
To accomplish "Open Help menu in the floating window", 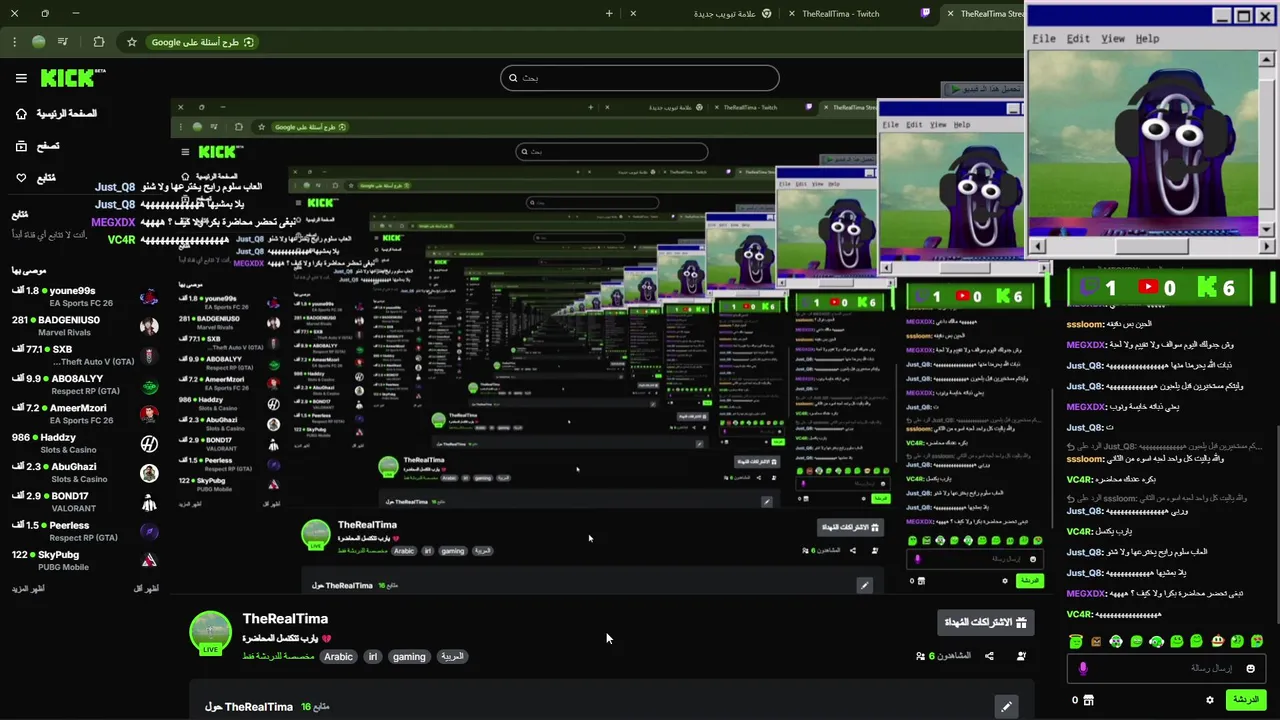I will [x=1147, y=38].
